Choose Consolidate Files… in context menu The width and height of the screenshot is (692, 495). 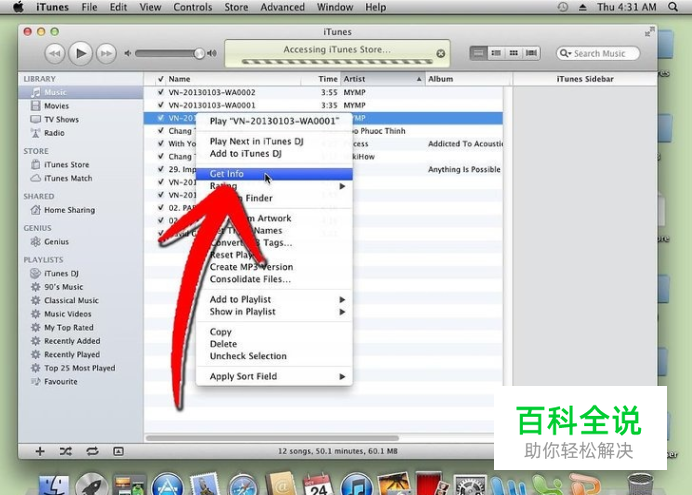tap(274, 279)
